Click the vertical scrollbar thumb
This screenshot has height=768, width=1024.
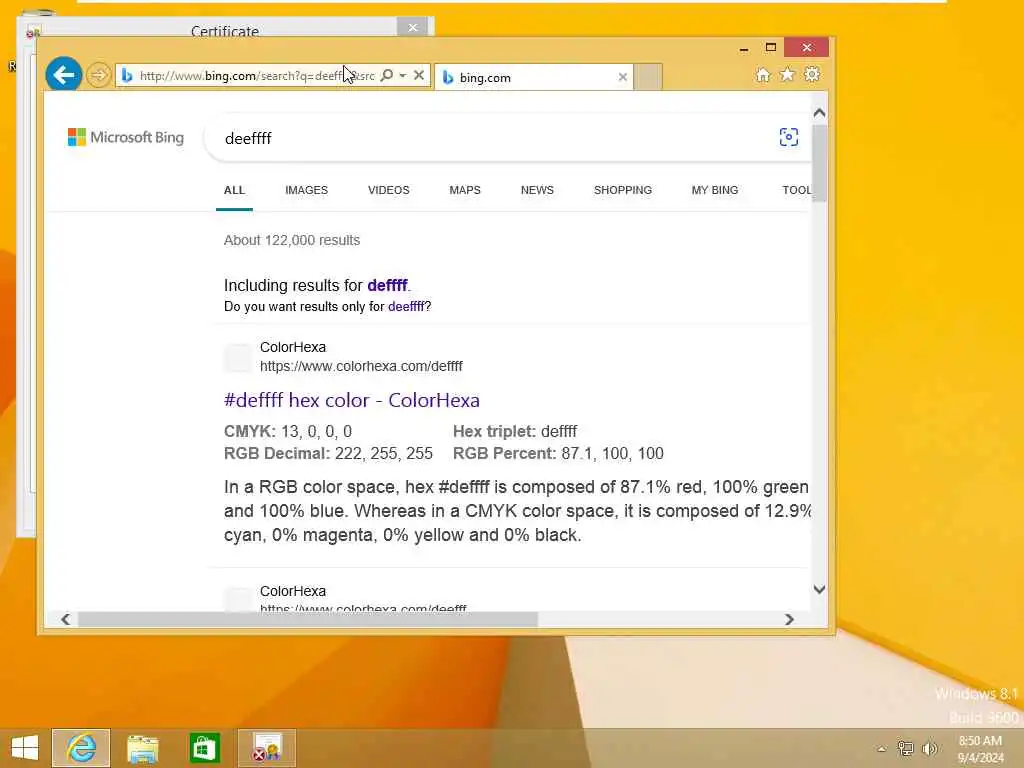tap(820, 163)
